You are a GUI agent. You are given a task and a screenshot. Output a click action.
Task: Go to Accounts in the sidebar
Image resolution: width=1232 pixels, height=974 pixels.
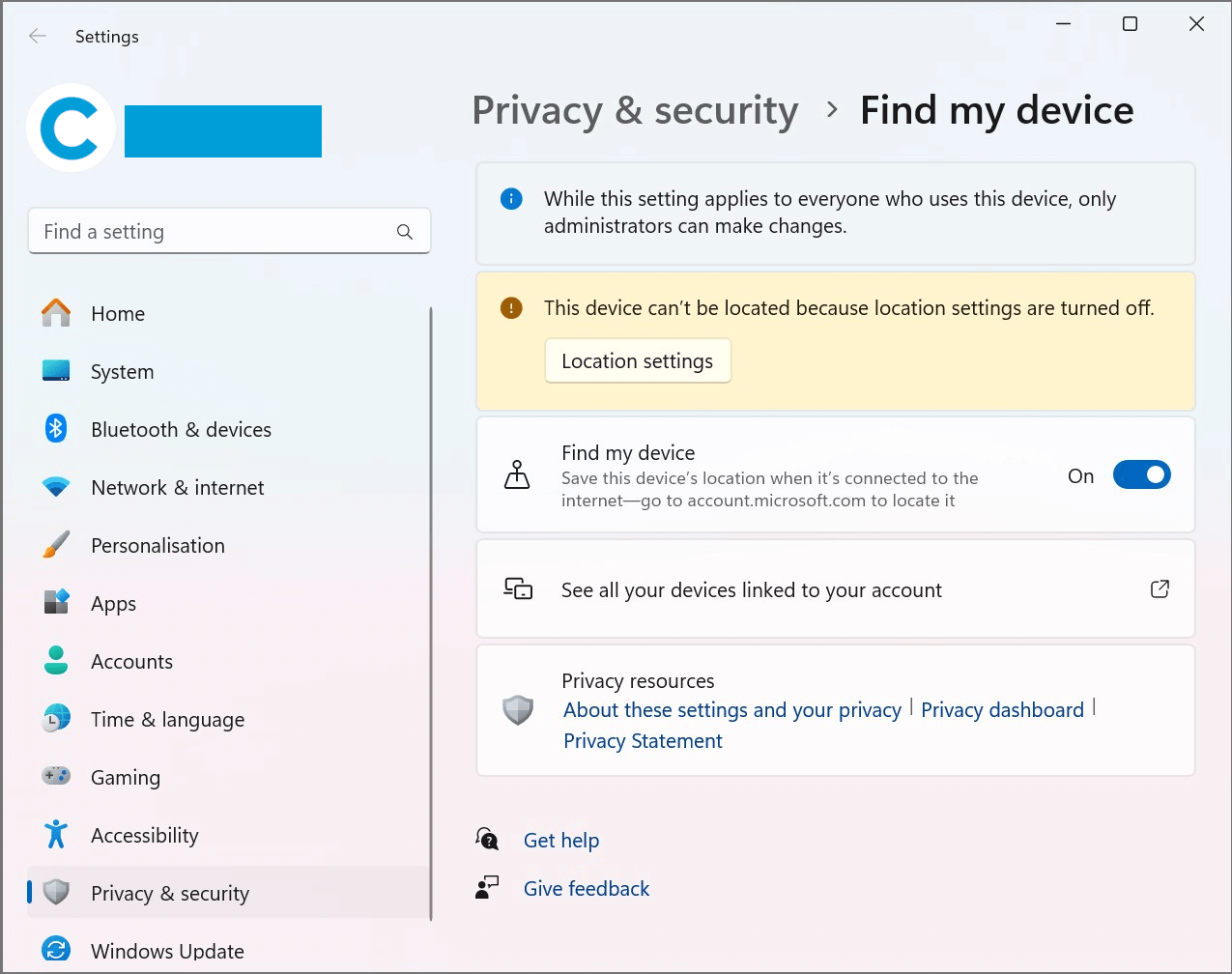131,662
